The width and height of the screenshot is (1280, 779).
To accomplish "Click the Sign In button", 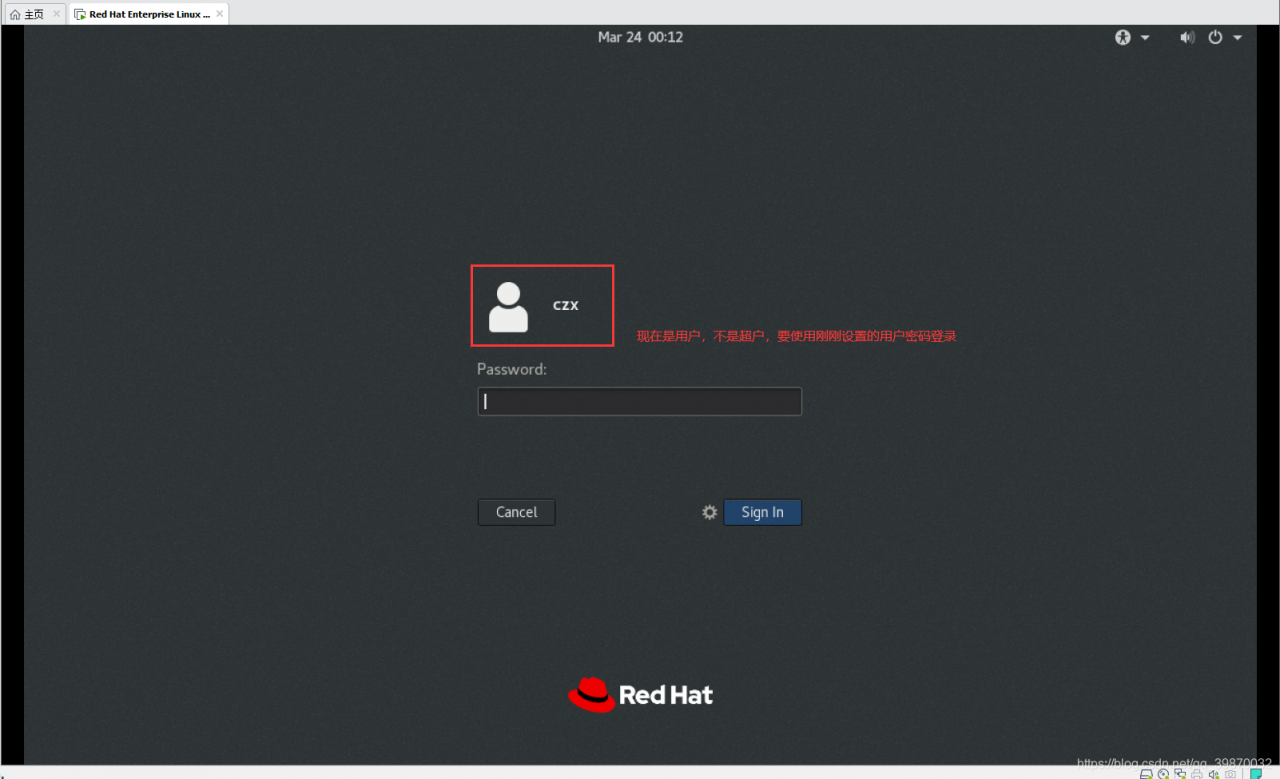I will click(762, 512).
